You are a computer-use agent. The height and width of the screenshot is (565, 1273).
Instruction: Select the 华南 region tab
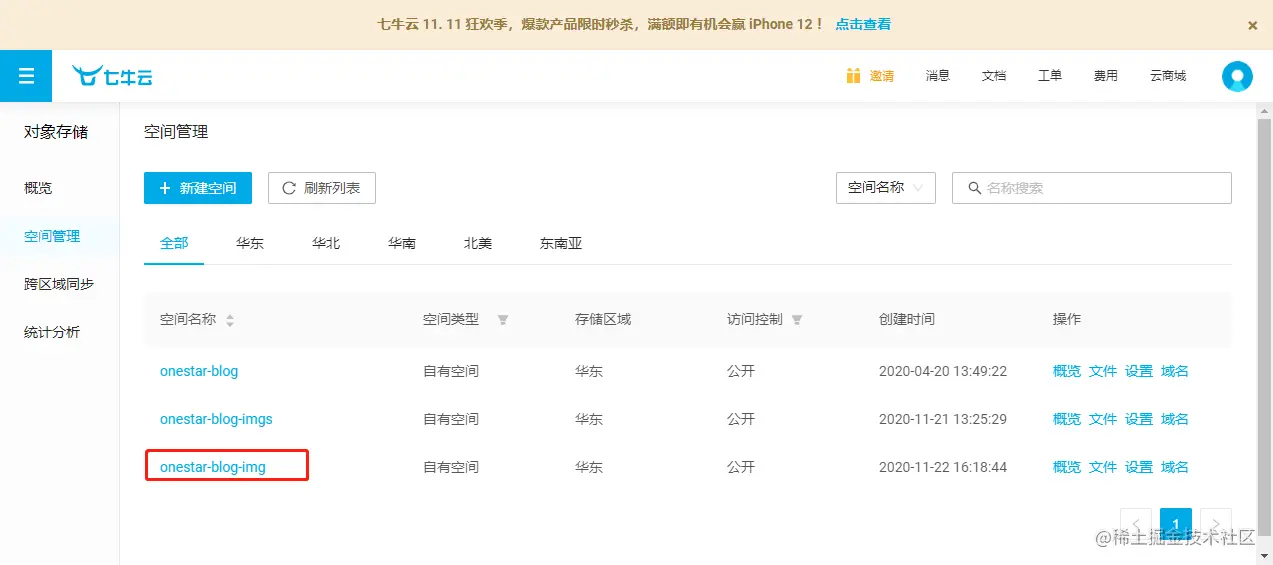click(402, 243)
